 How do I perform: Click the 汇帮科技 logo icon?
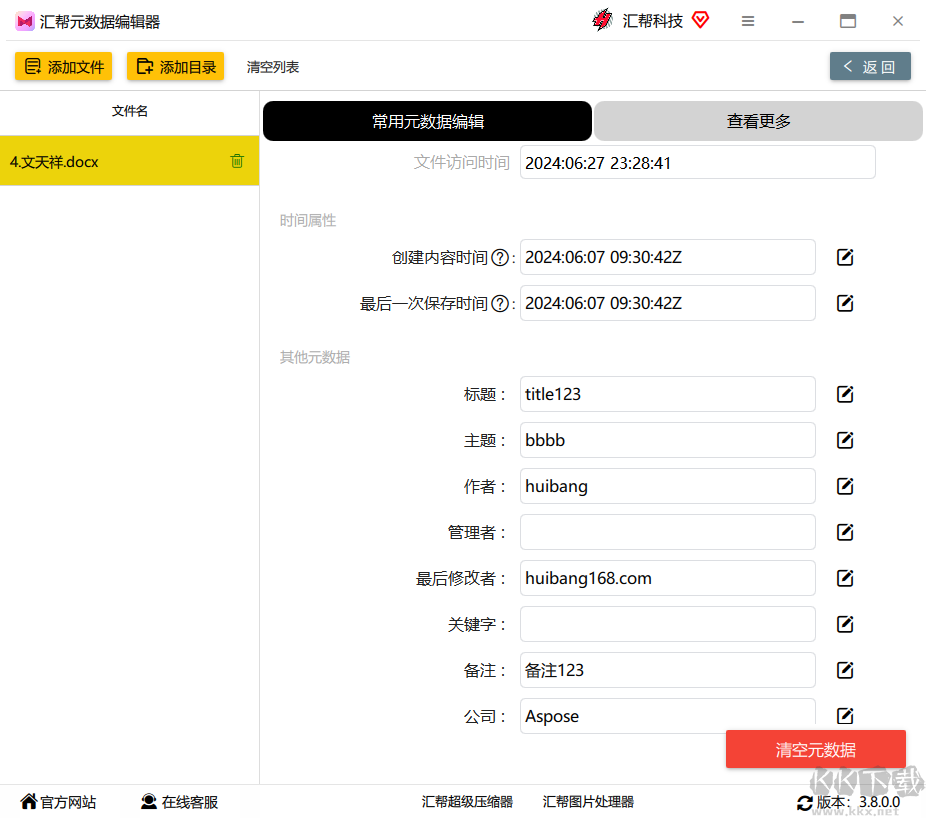(x=602, y=20)
